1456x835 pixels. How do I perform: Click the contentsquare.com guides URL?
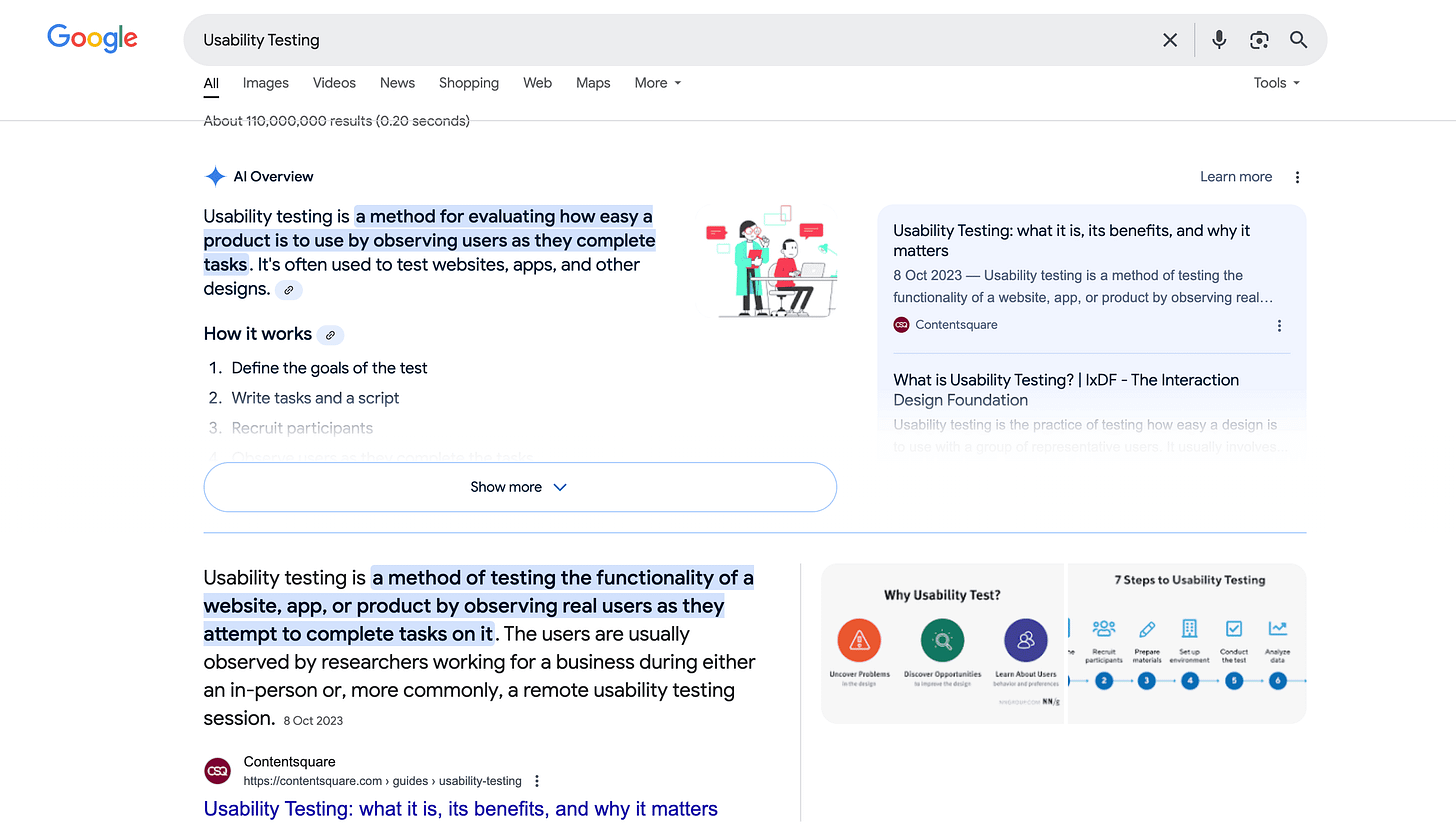point(383,781)
